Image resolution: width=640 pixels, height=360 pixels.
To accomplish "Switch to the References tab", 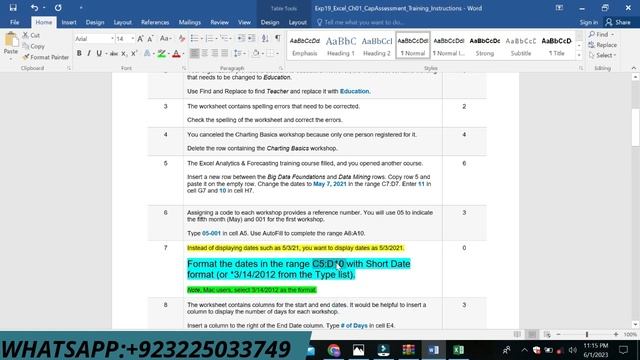I will (x=155, y=22).
